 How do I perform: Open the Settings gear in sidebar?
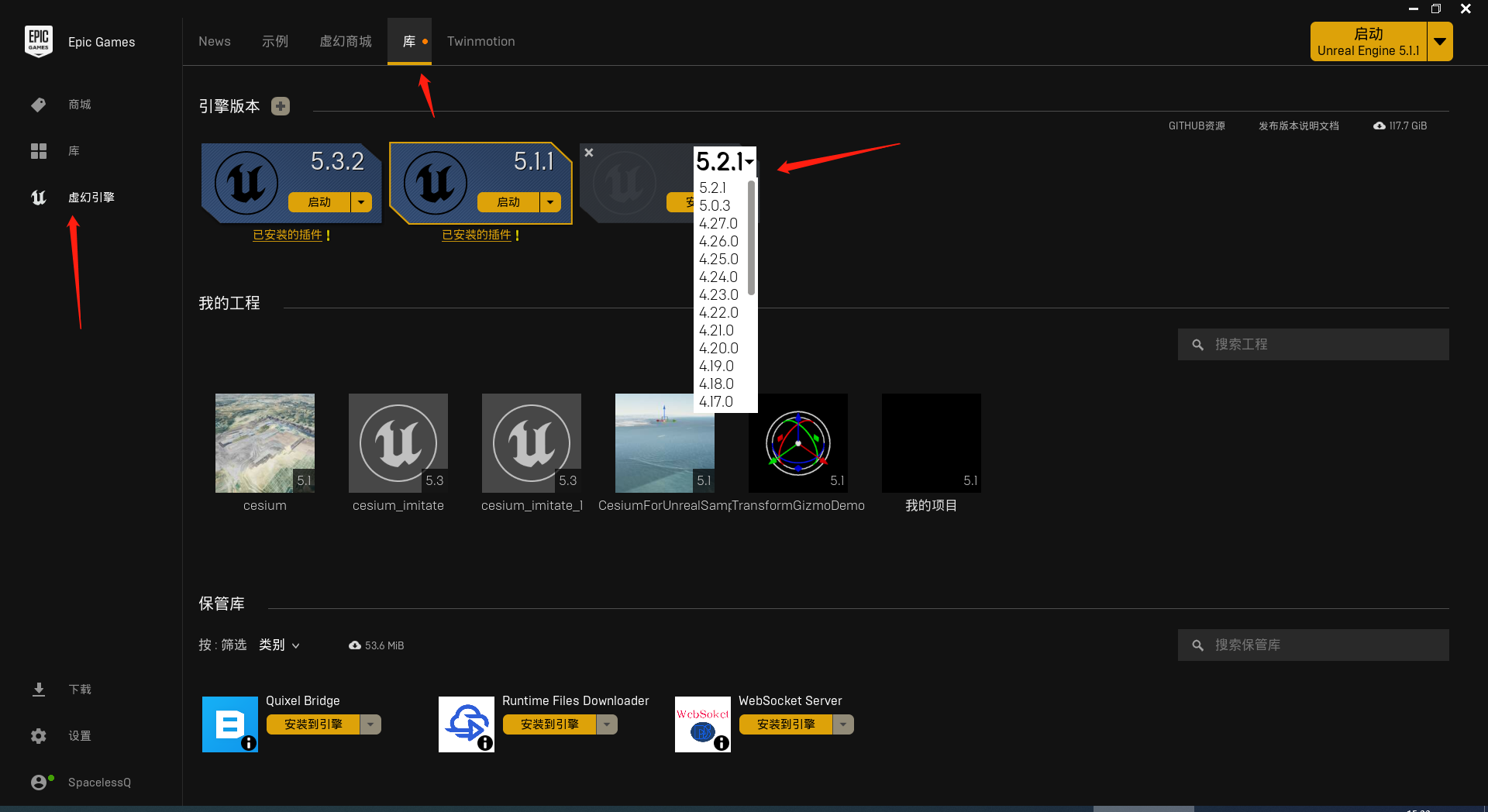point(39,736)
